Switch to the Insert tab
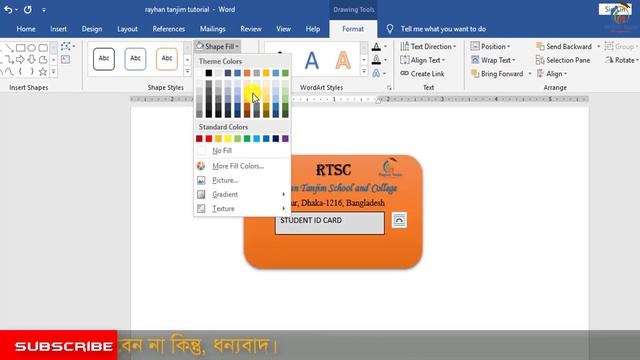This screenshot has width=640, height=360. (58, 29)
